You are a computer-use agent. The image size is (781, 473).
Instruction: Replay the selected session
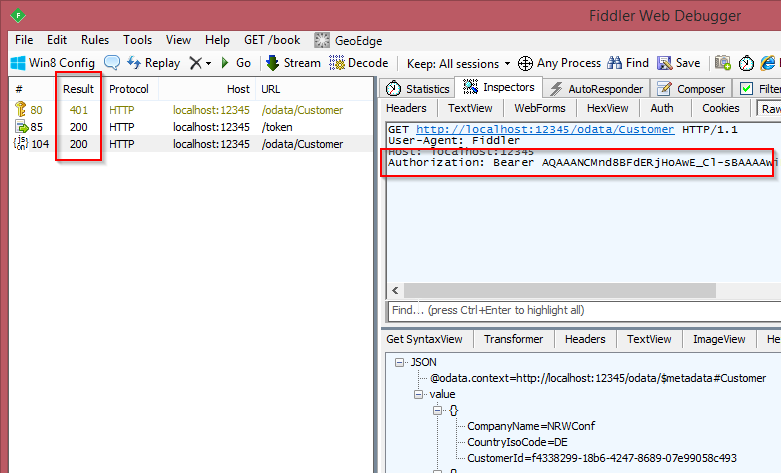(153, 63)
